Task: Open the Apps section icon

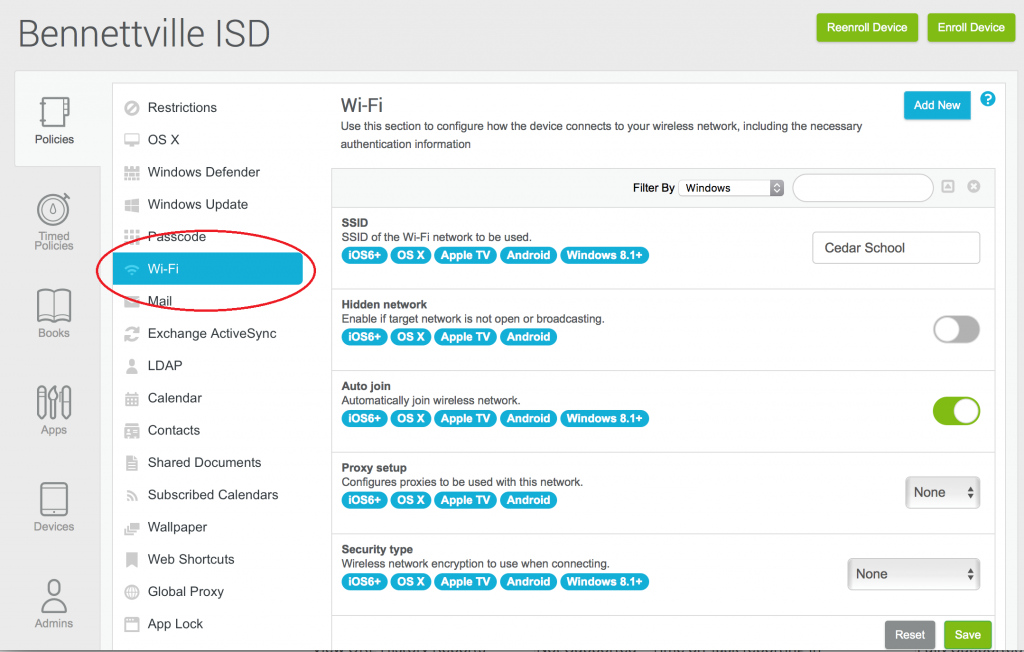Action: point(54,402)
